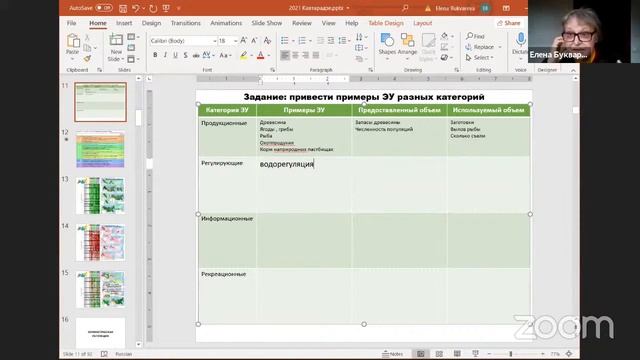The image size is (640, 360).
Task: Toggle Italic formatting
Action: 165,55
